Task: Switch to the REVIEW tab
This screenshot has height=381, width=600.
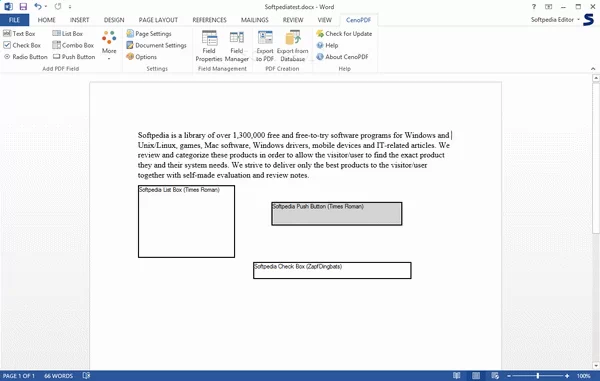Action: pos(293,20)
